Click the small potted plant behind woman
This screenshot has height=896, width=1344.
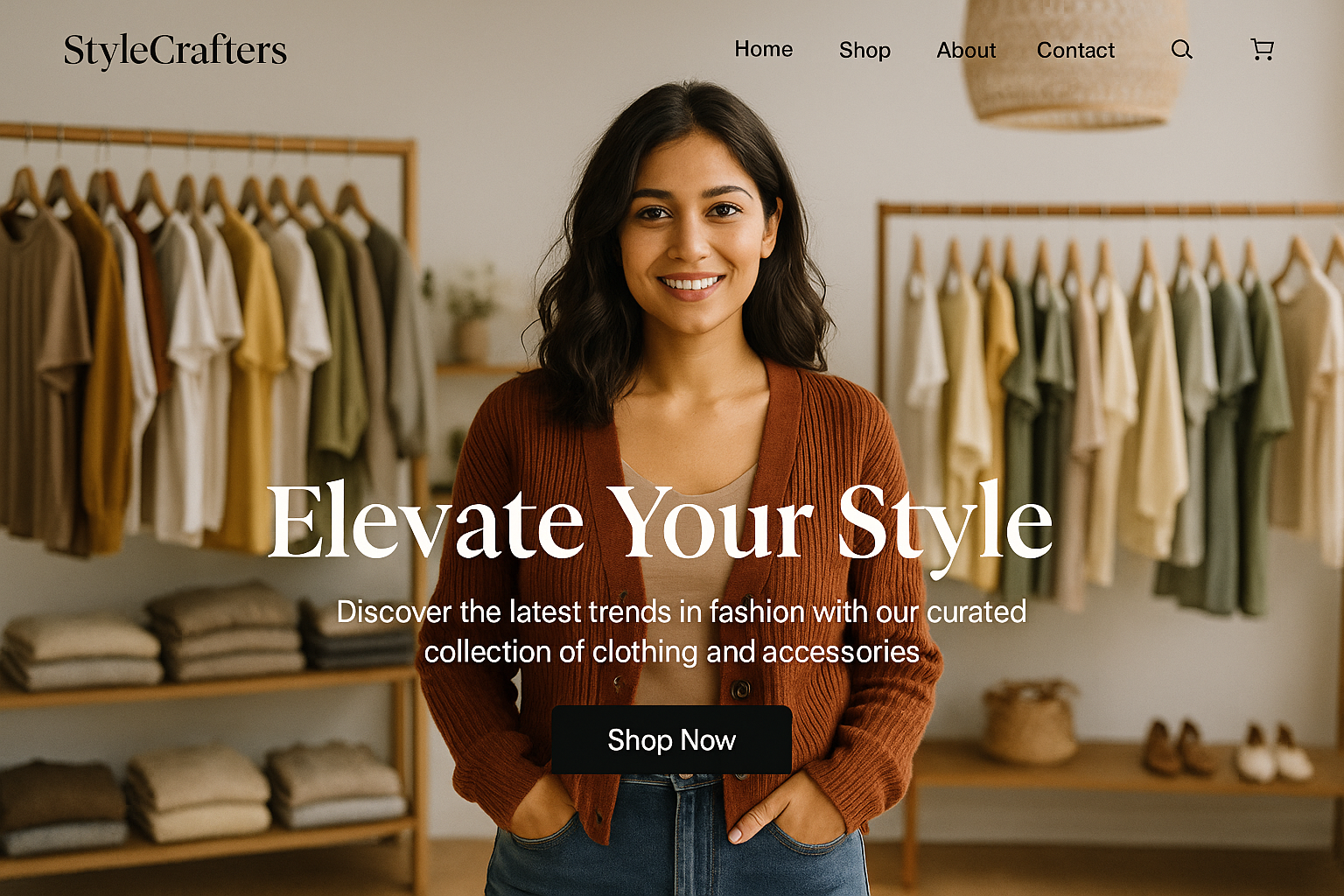coord(472,315)
